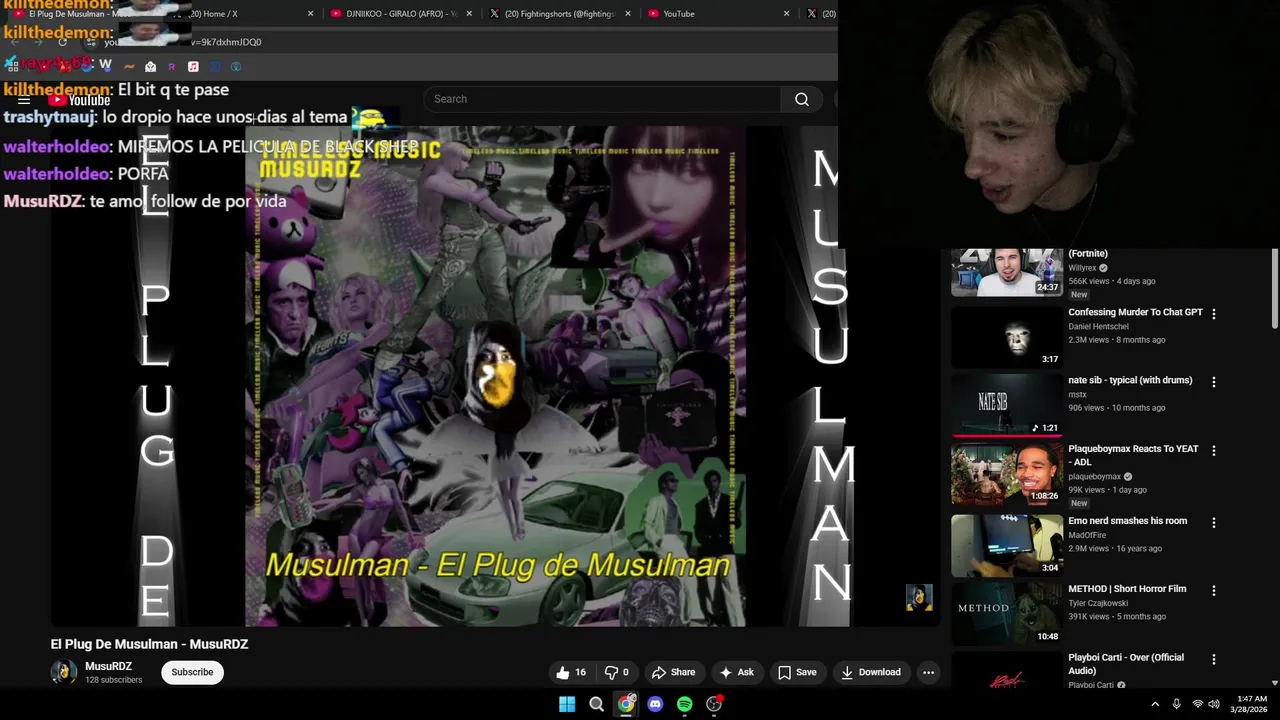Viewport: 1280px width, 720px height.
Task: Submit search with magnifier button
Action: click(802, 99)
